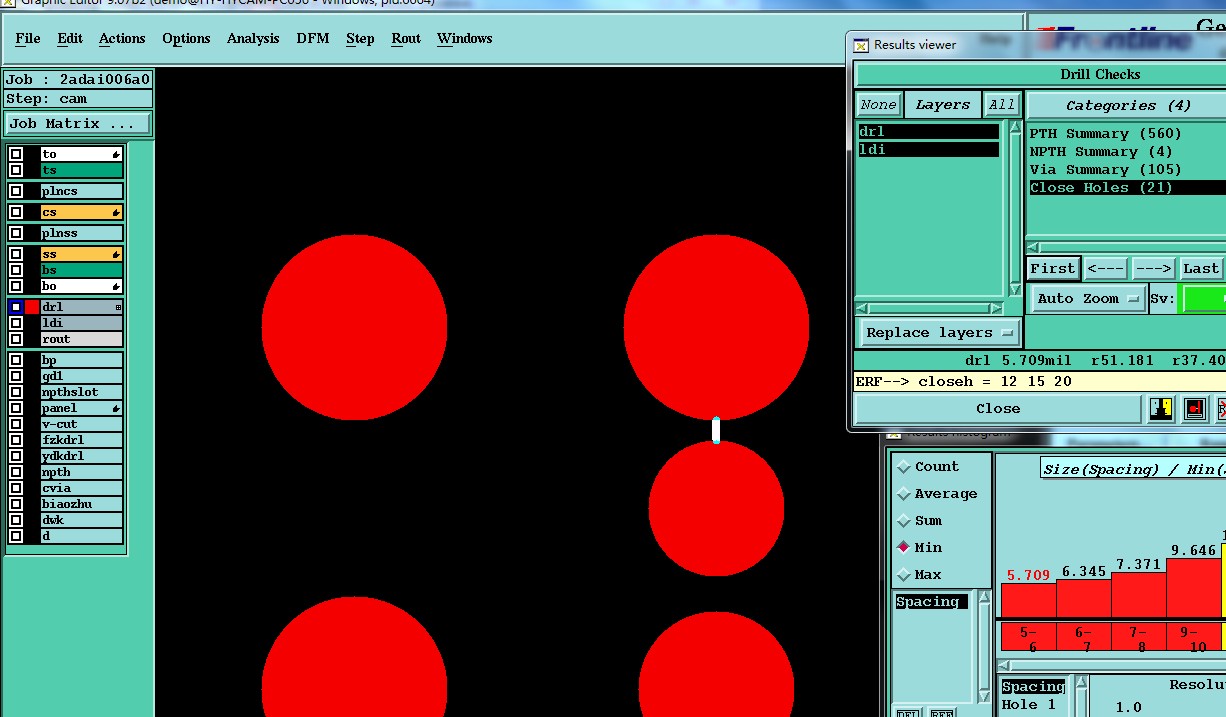Open the File menu
1226x717 pixels.
(28, 38)
